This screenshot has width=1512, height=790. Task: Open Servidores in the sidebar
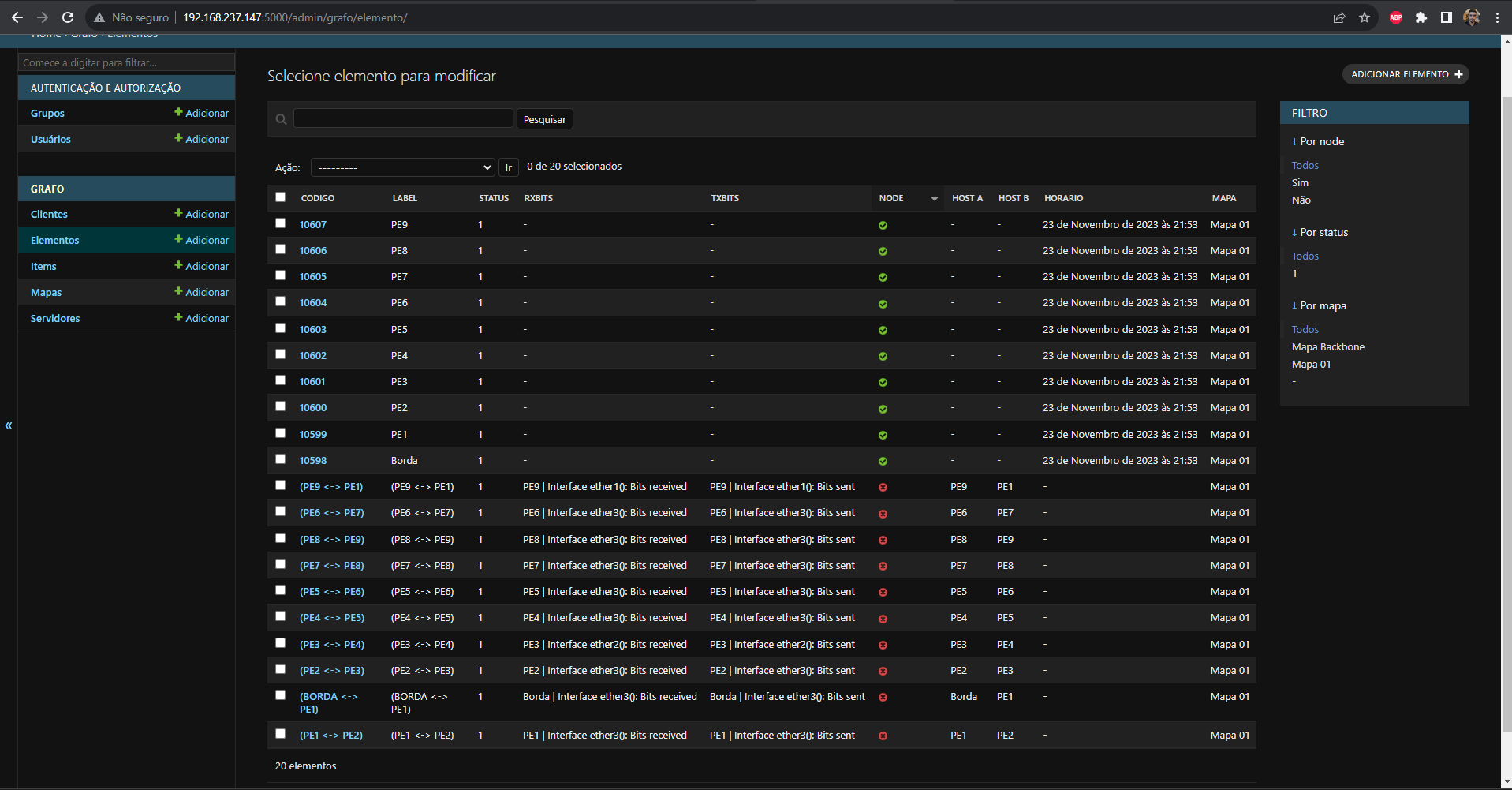pyautogui.click(x=55, y=318)
